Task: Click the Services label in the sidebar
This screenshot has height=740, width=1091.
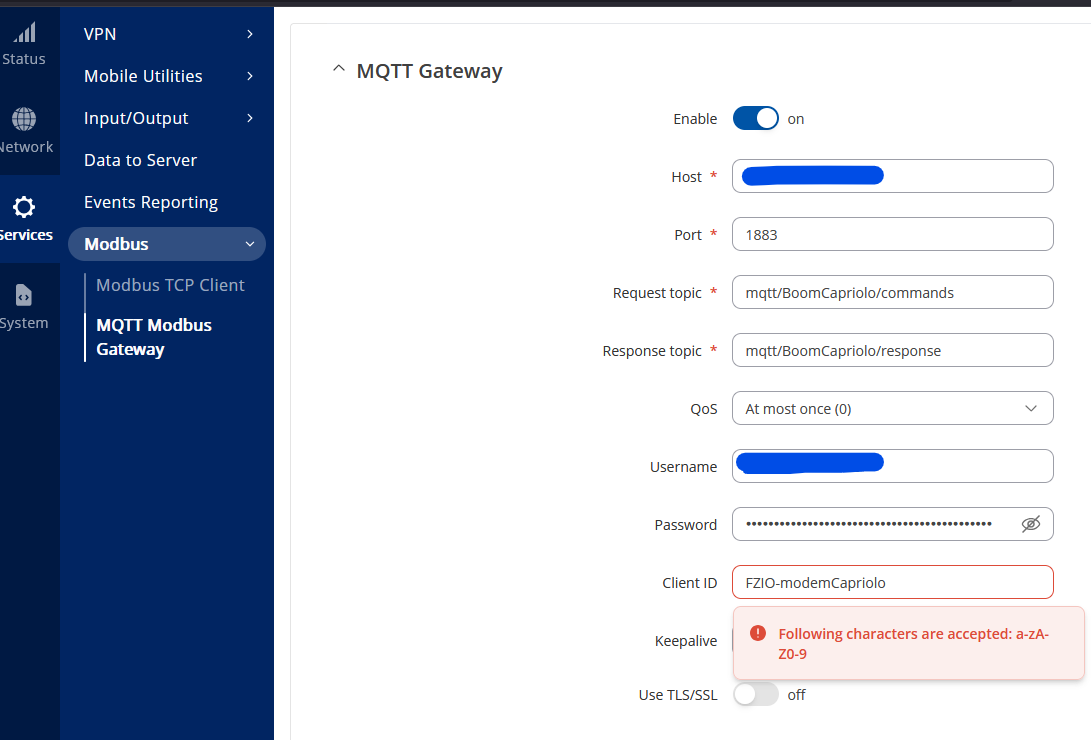Action: tap(26, 235)
